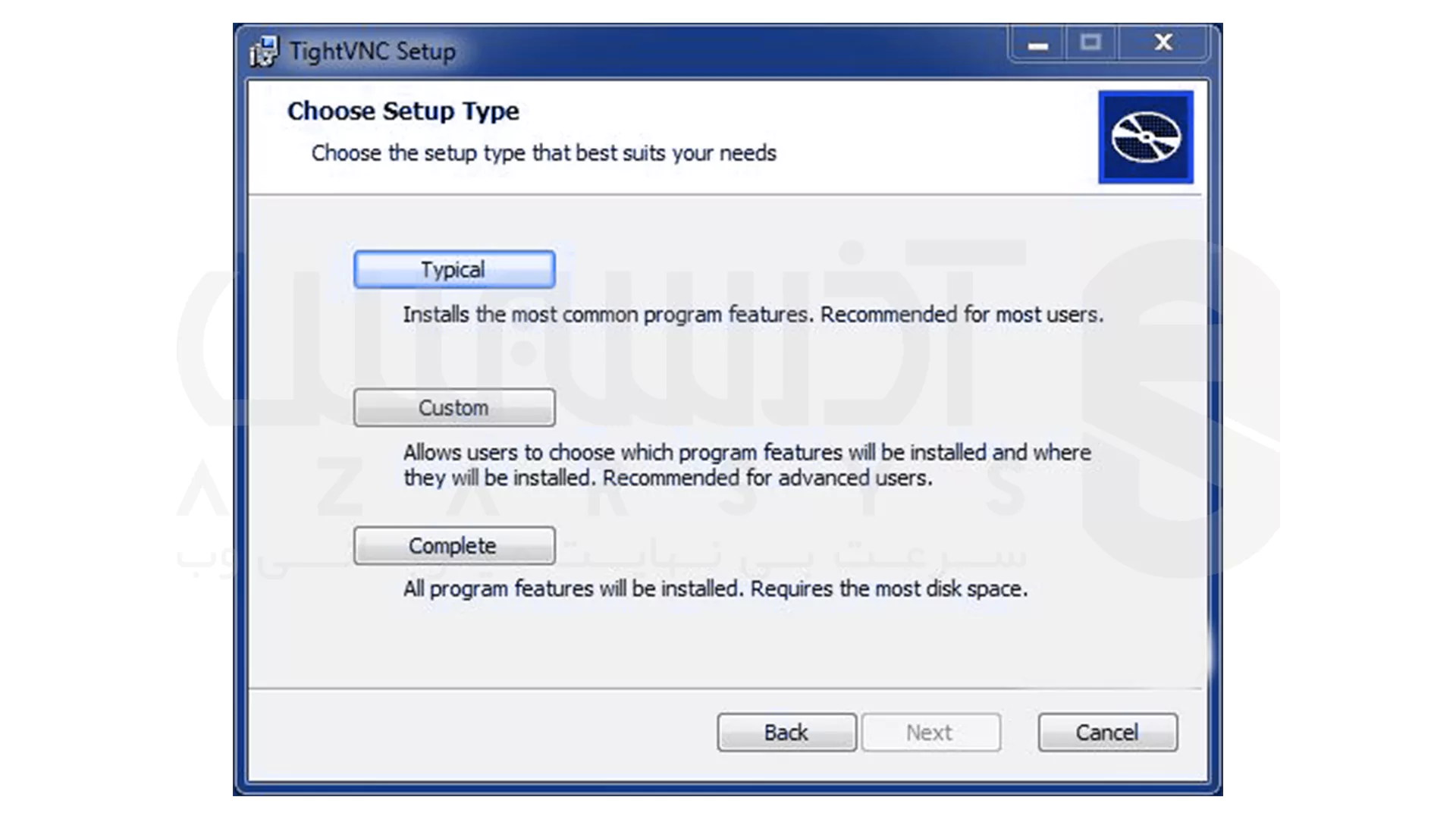Go Back to the previous setup step
Viewport: 1456px width, 819px height.
[786, 733]
